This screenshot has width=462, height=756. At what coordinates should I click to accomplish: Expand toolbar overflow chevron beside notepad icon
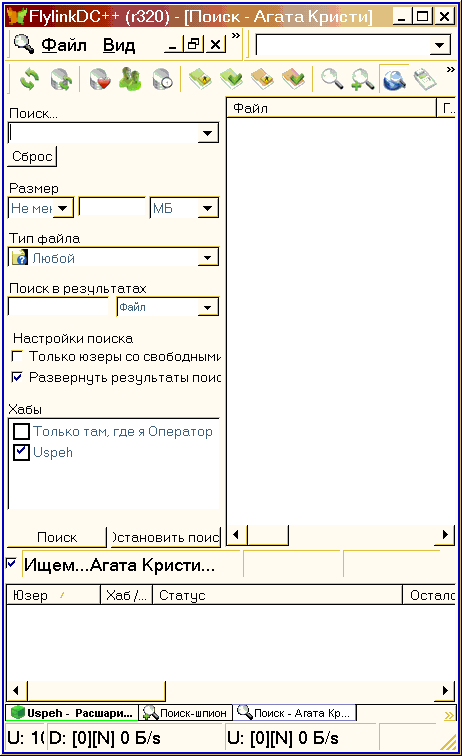(450, 69)
